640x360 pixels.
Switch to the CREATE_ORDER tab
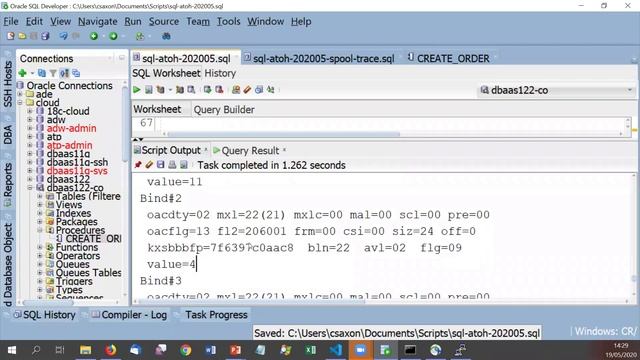[x=453, y=58]
